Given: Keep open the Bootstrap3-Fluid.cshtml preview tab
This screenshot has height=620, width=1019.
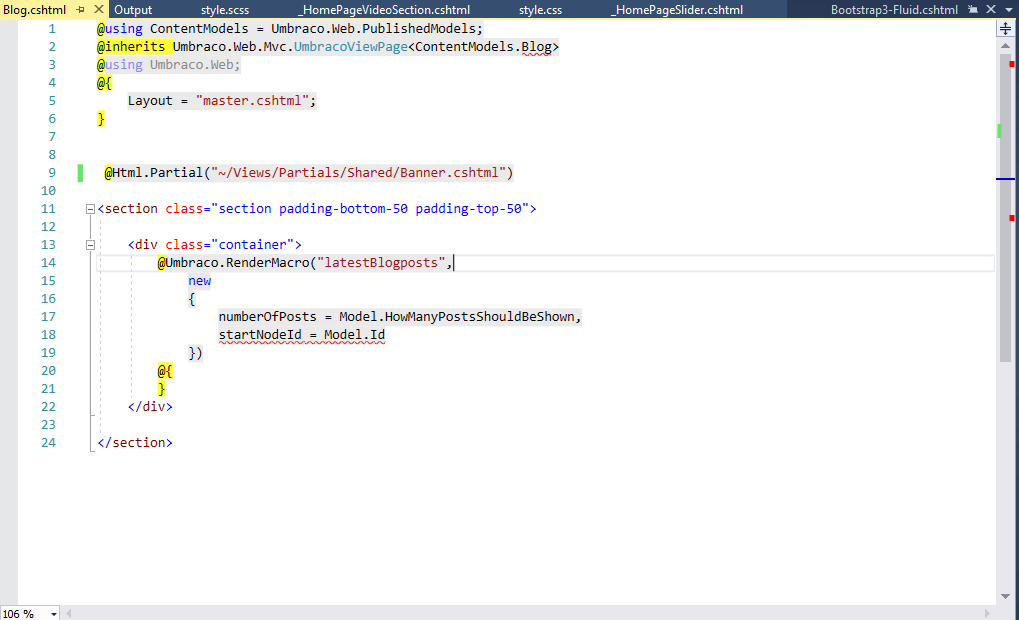Looking at the screenshot, I should 973,9.
